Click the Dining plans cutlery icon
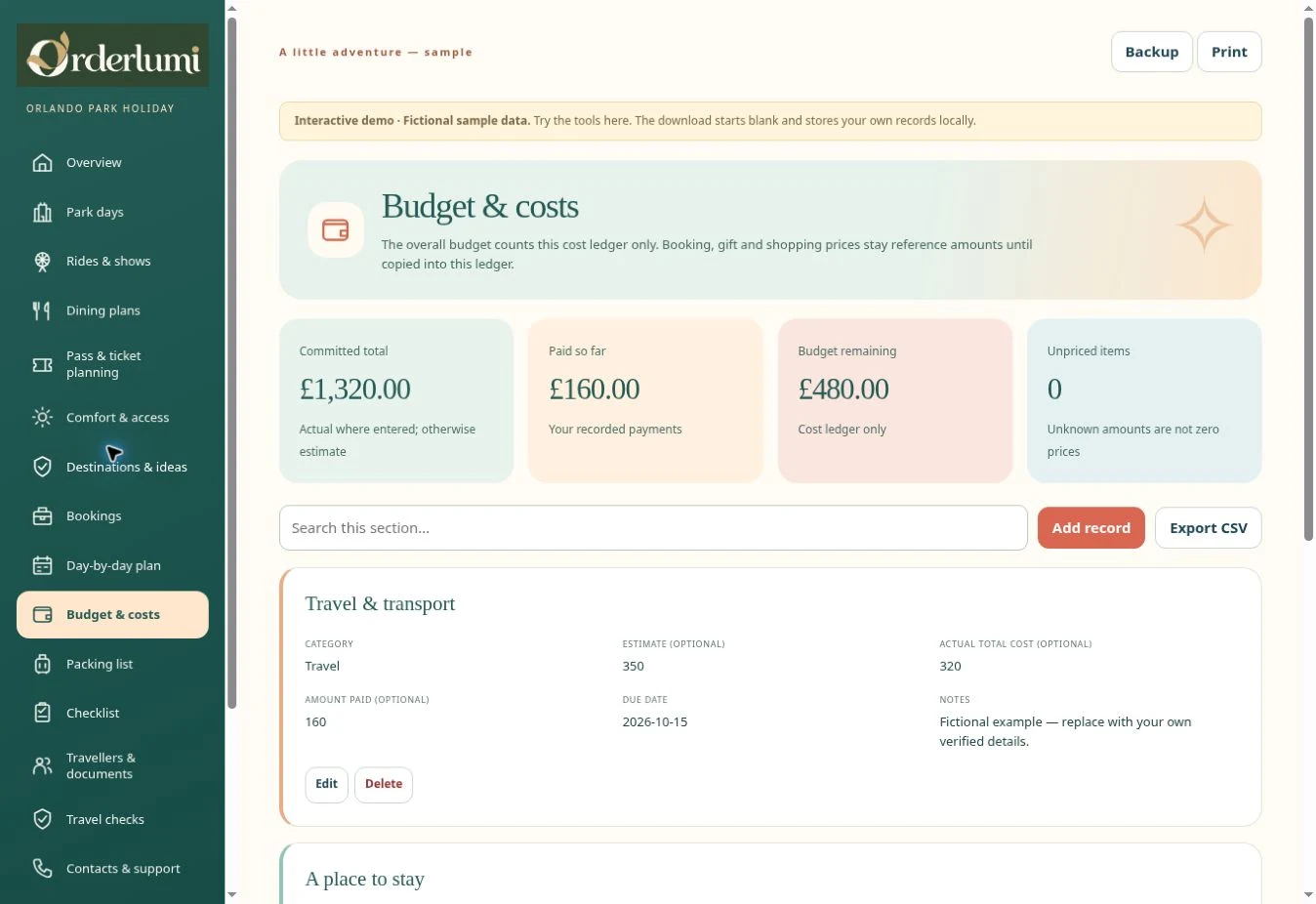Image resolution: width=1316 pixels, height=904 pixels. (42, 310)
